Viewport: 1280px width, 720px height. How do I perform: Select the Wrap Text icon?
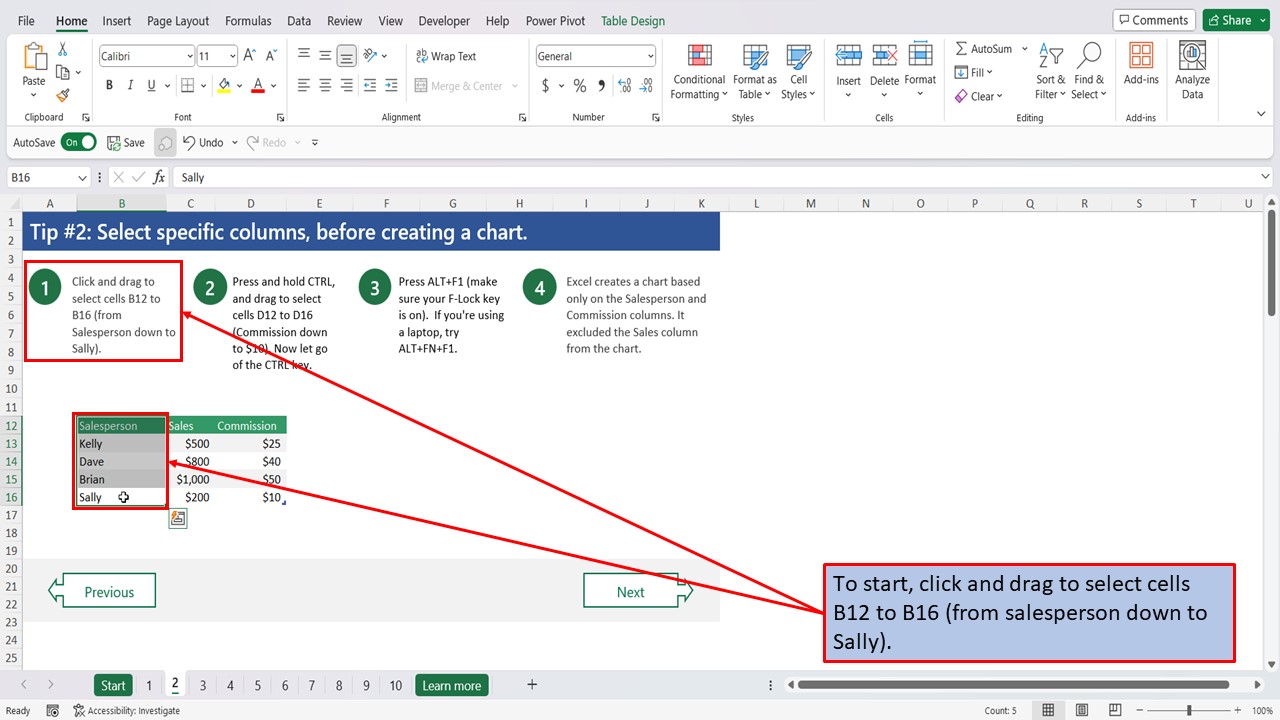pyautogui.click(x=446, y=55)
